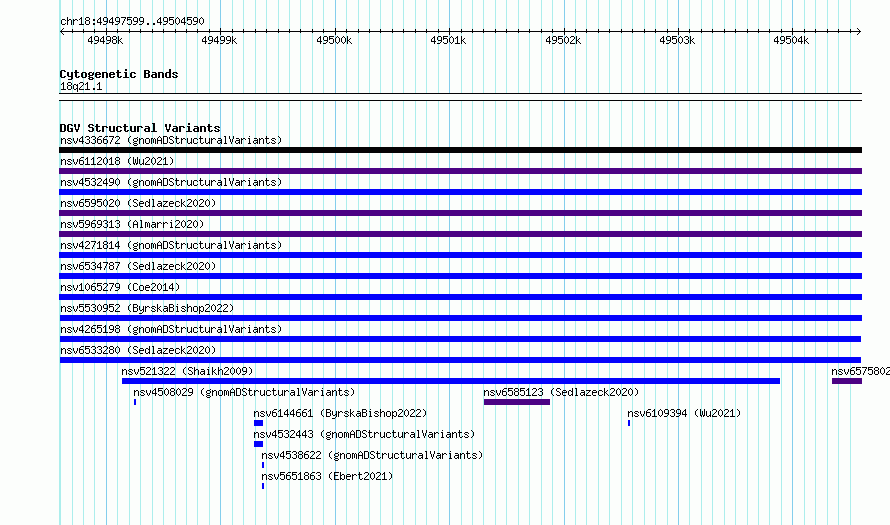Viewport: 890px width, 525px height.
Task: Select nsv4271814 (gnomADStructuralVariants) label
Action: 171,245
